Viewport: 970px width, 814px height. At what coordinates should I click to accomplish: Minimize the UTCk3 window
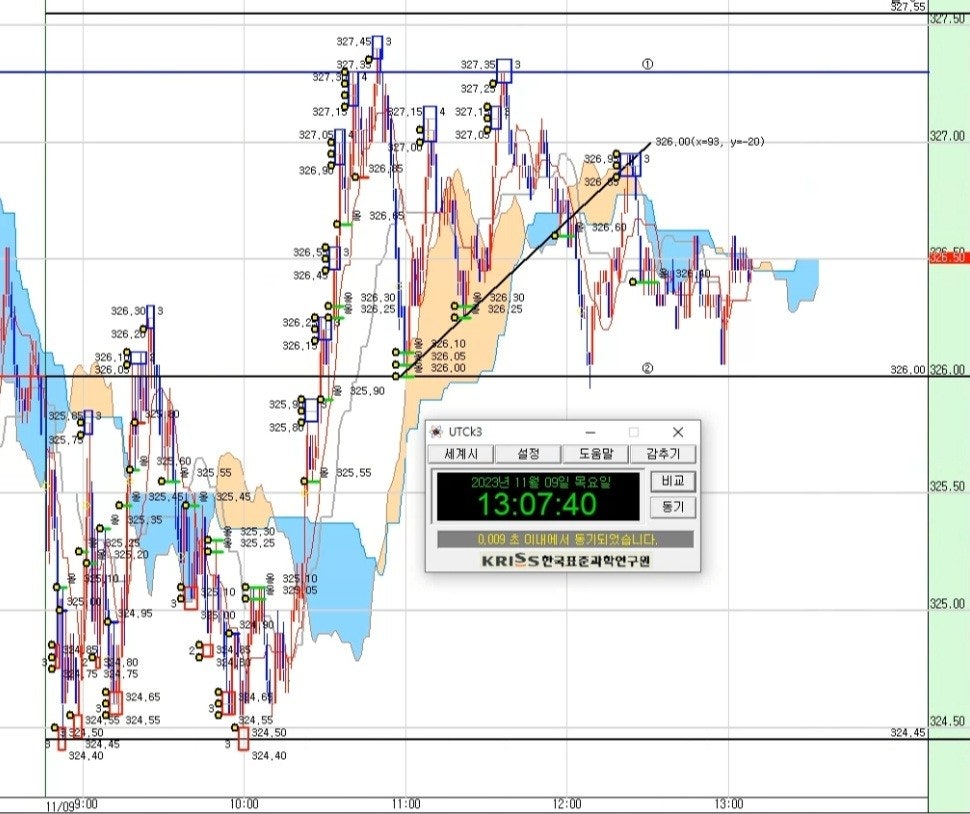coord(591,432)
